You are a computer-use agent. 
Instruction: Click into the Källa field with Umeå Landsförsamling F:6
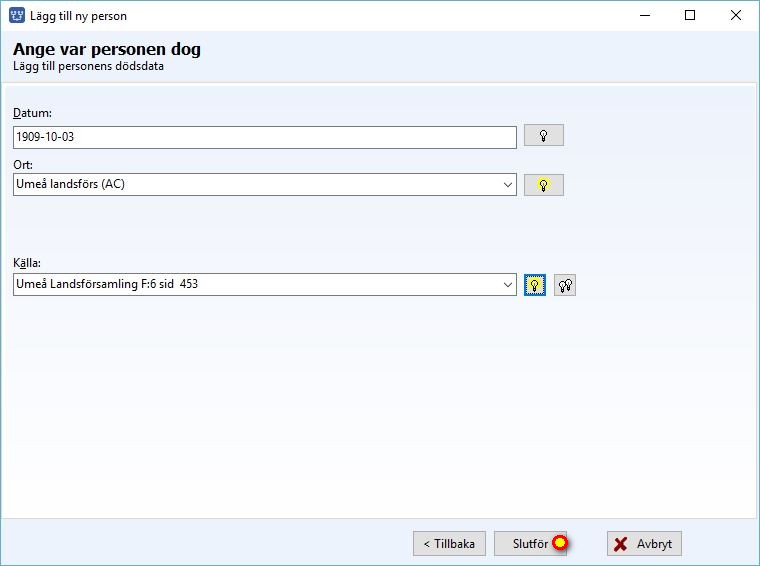tap(265, 284)
